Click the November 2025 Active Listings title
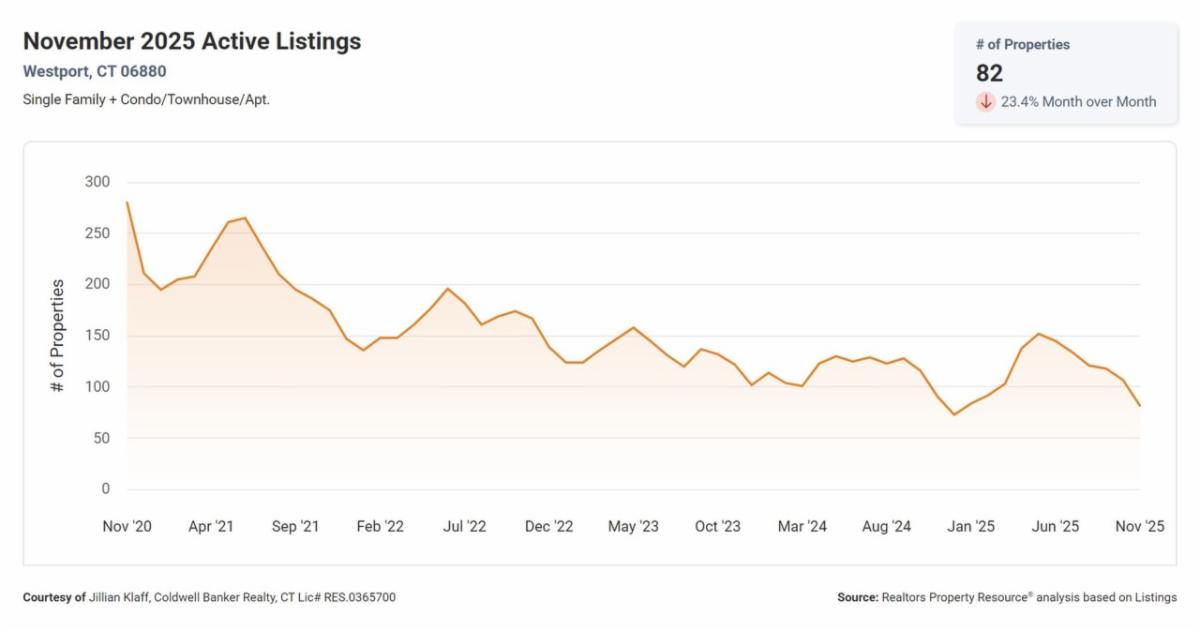 pyautogui.click(x=192, y=41)
